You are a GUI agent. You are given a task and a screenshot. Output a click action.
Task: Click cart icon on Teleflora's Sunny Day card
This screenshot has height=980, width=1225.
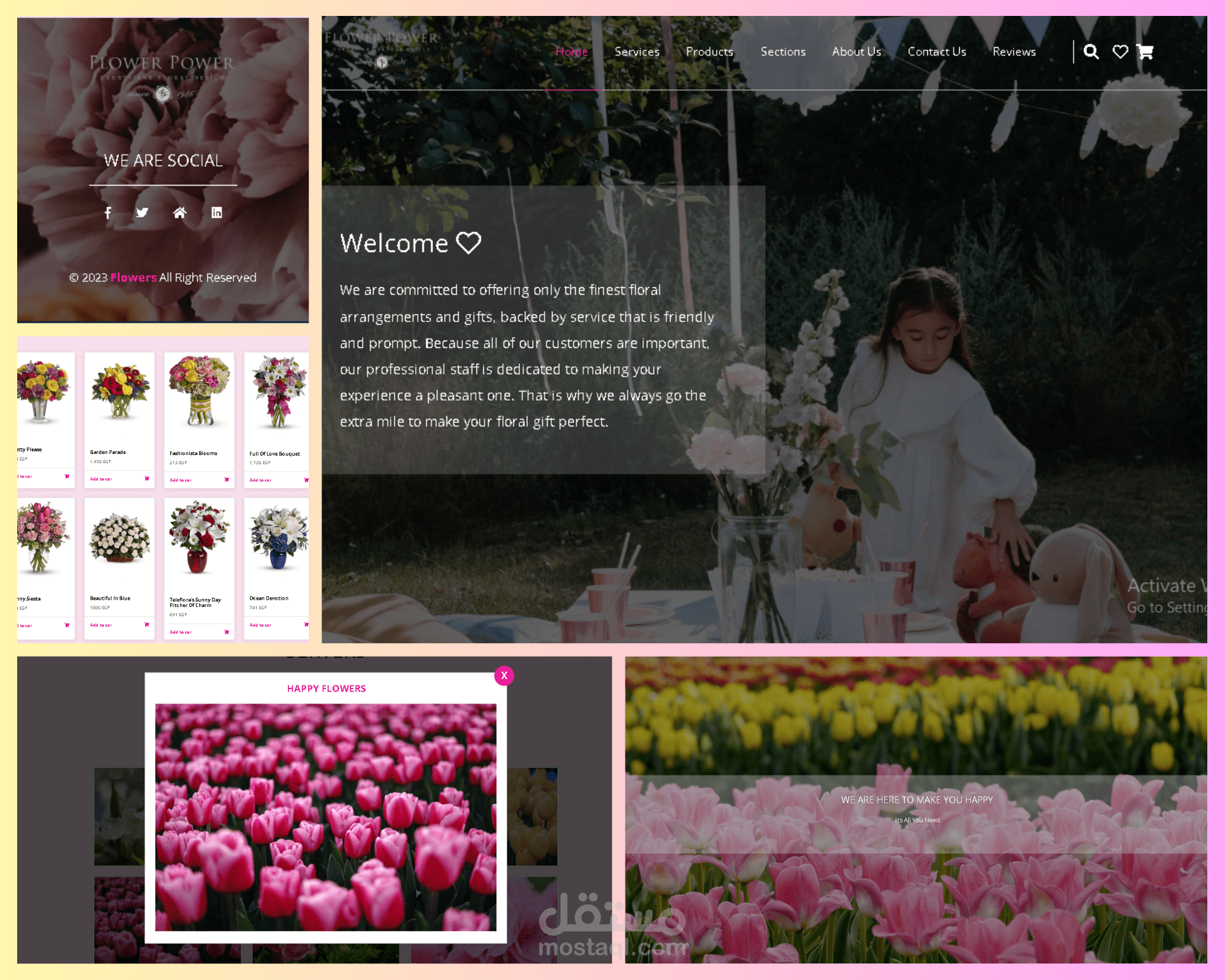click(227, 632)
